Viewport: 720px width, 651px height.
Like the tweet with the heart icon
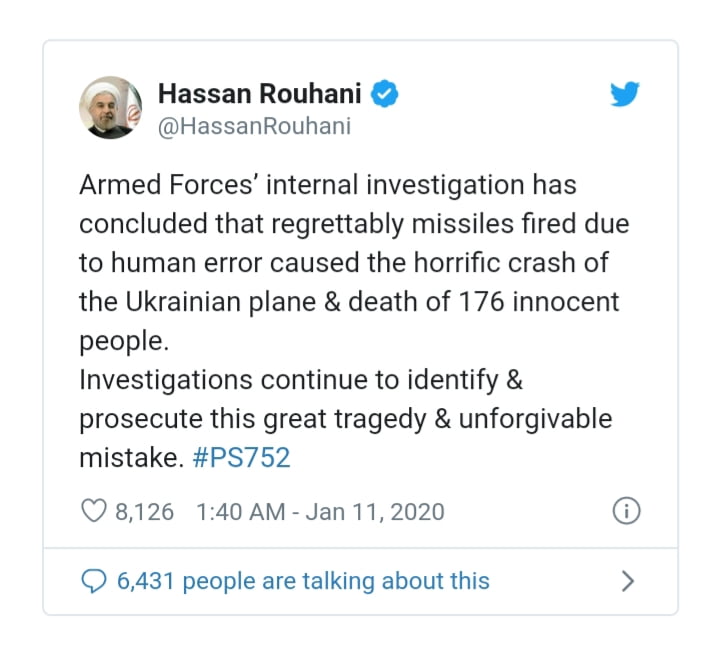[94, 511]
